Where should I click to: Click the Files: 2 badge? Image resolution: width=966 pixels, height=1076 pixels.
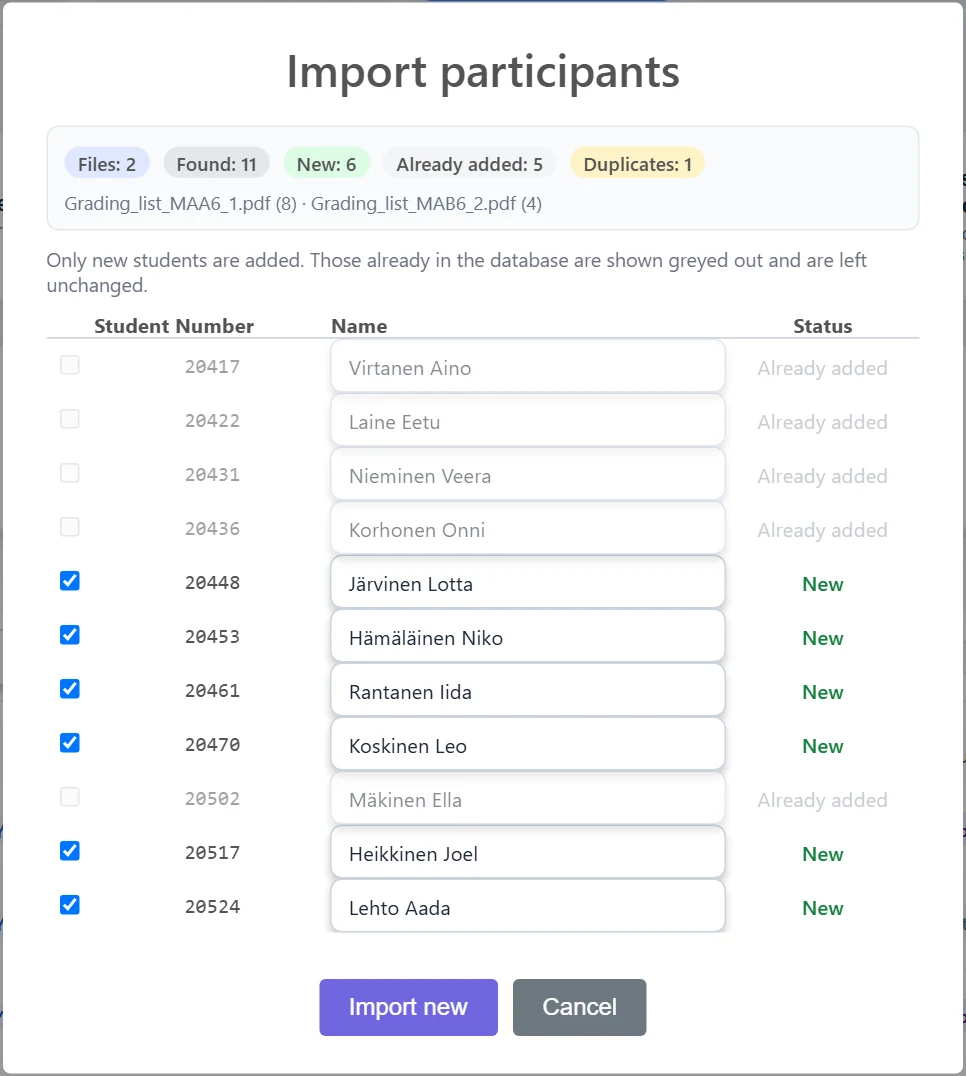(107, 164)
